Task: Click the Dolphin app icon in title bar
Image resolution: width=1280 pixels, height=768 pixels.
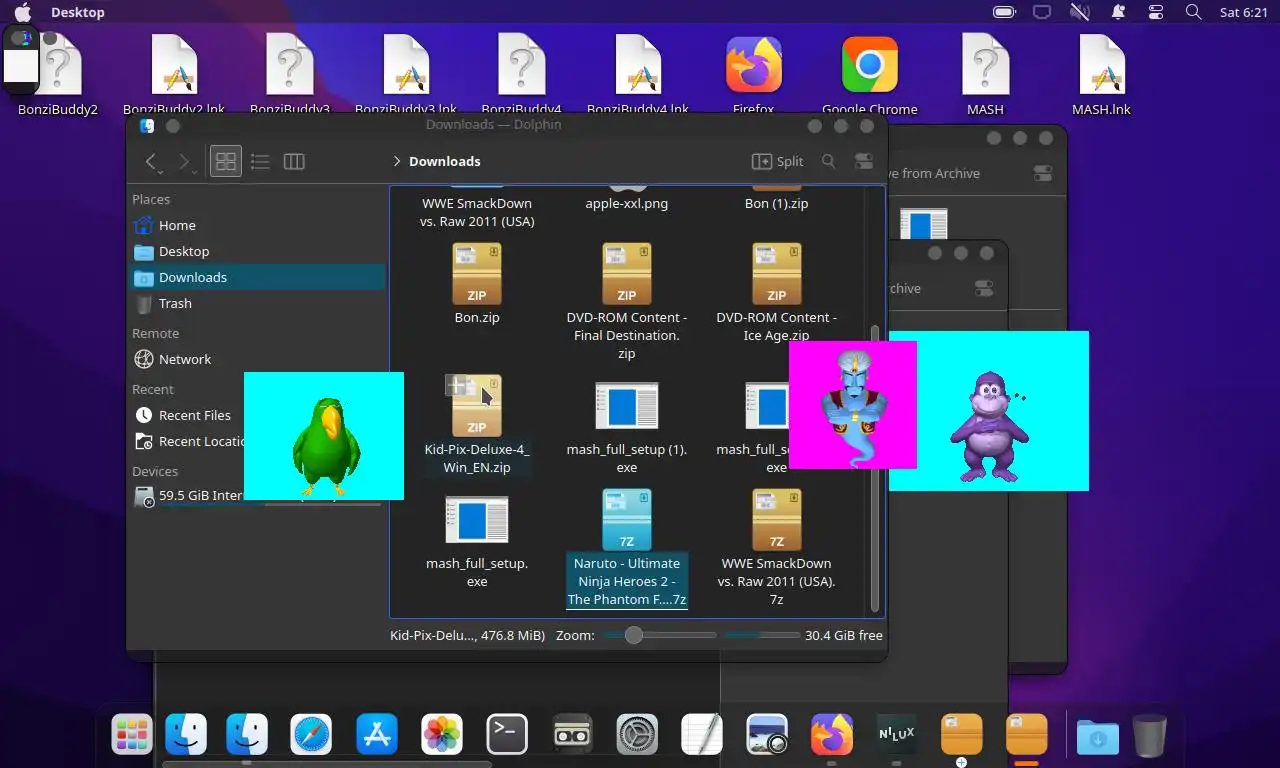Action: coord(147,126)
